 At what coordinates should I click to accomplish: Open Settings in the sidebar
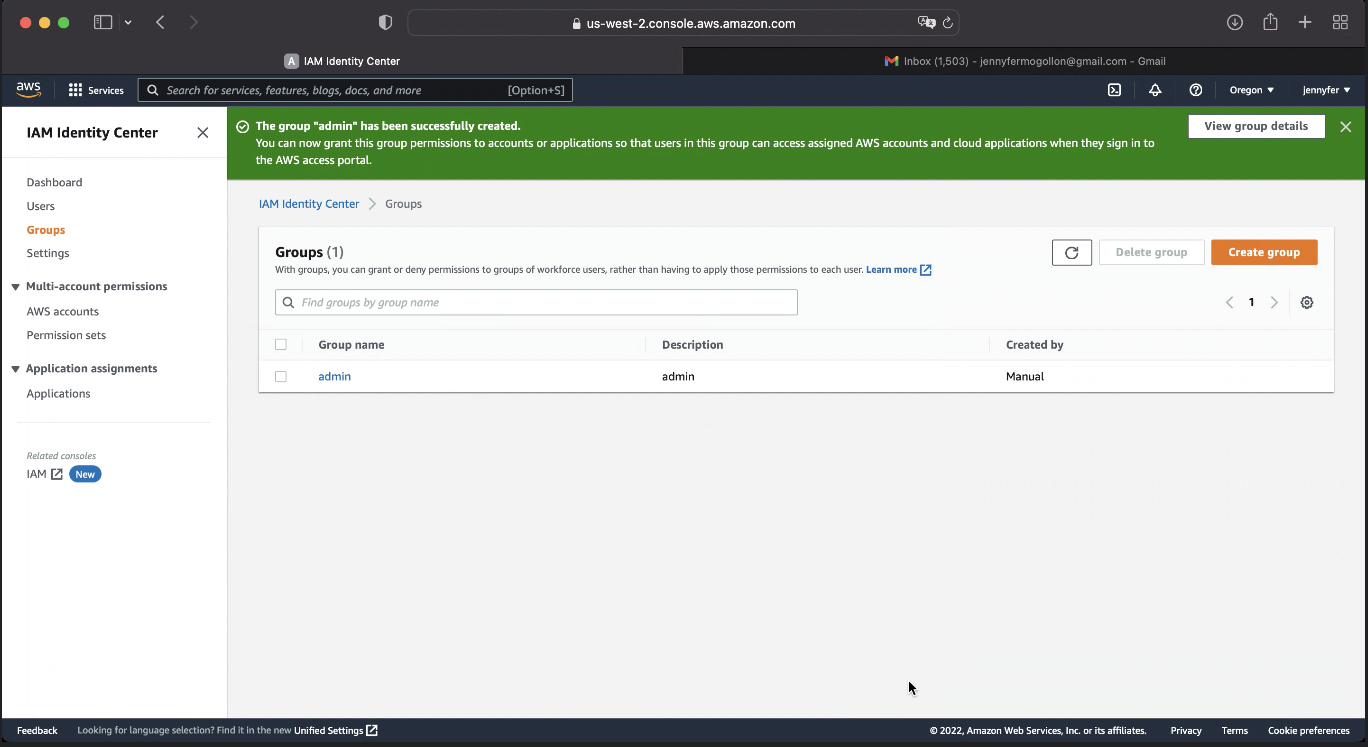48,254
